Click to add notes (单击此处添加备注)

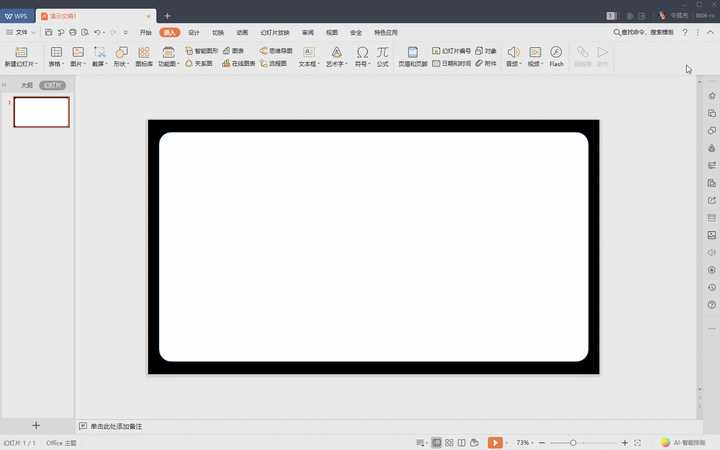point(116,427)
